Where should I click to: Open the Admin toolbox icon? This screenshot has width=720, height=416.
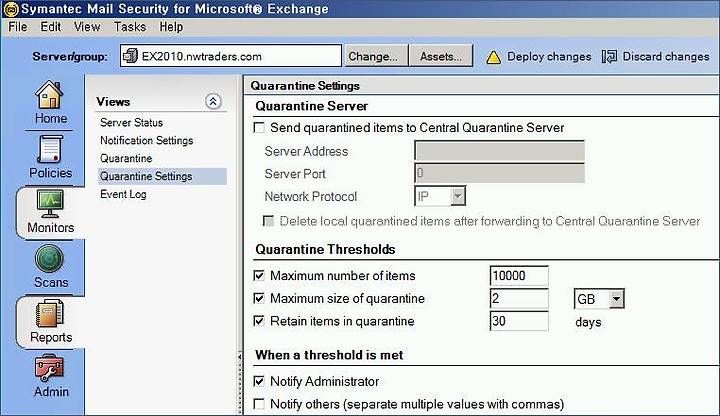pyautogui.click(x=49, y=368)
